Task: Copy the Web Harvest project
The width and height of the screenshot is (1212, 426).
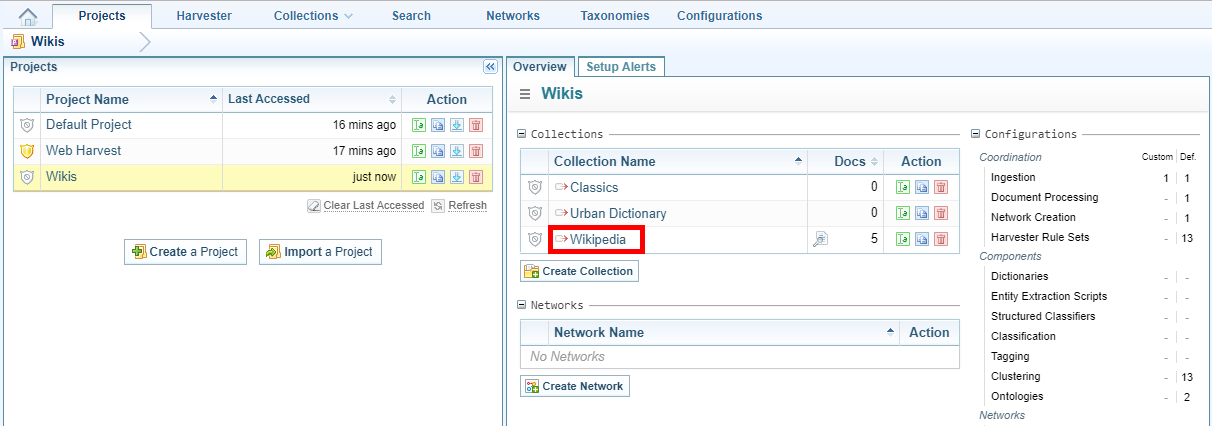Action: 438,151
